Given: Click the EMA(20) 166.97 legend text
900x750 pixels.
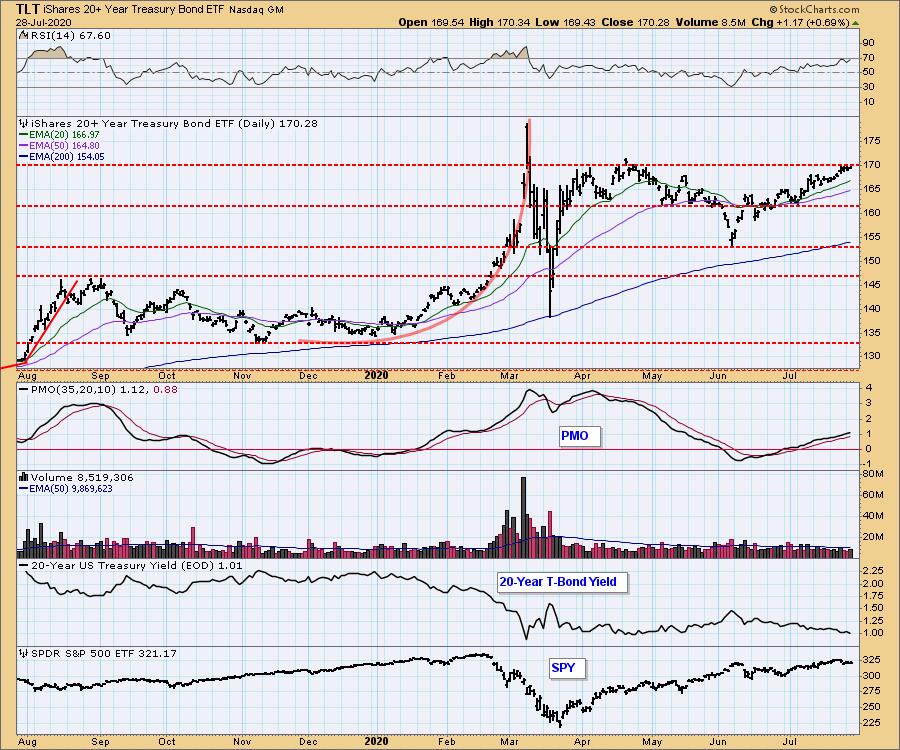Looking at the screenshot, I should pyautogui.click(x=64, y=135).
